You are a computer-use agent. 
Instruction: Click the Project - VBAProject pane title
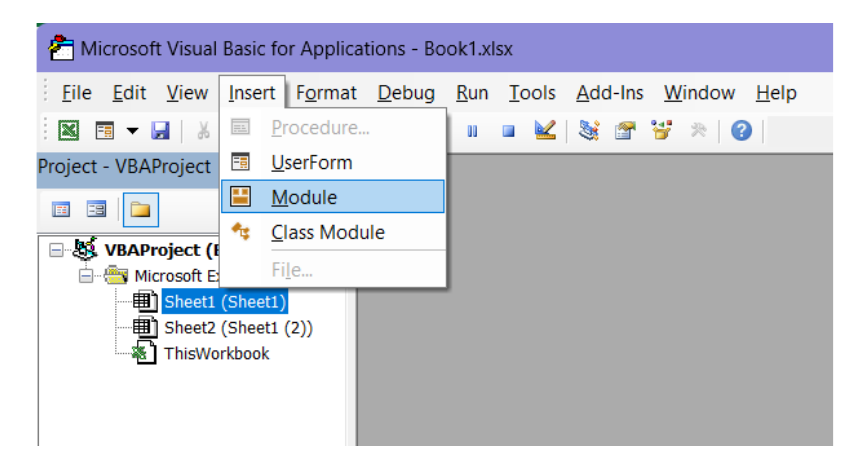point(124,166)
